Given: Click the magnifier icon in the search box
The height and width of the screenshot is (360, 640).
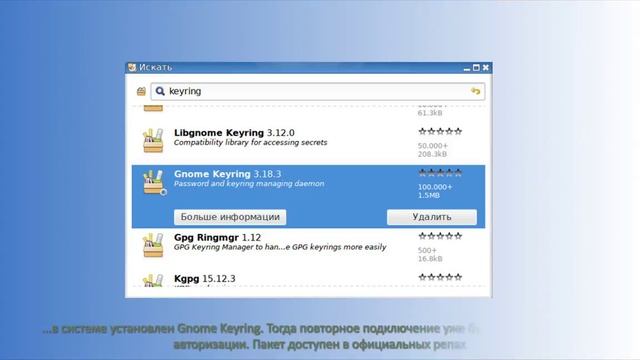Looking at the screenshot, I should [160, 91].
